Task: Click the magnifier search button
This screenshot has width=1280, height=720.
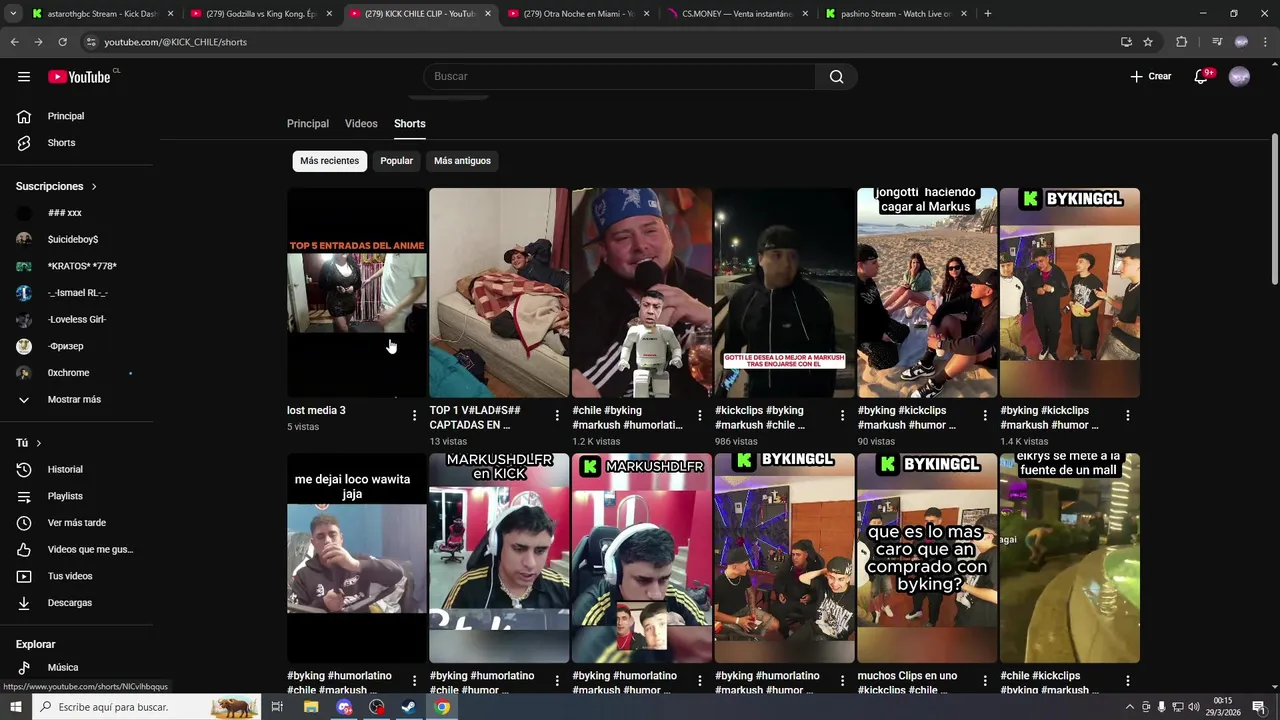Action: click(836, 77)
